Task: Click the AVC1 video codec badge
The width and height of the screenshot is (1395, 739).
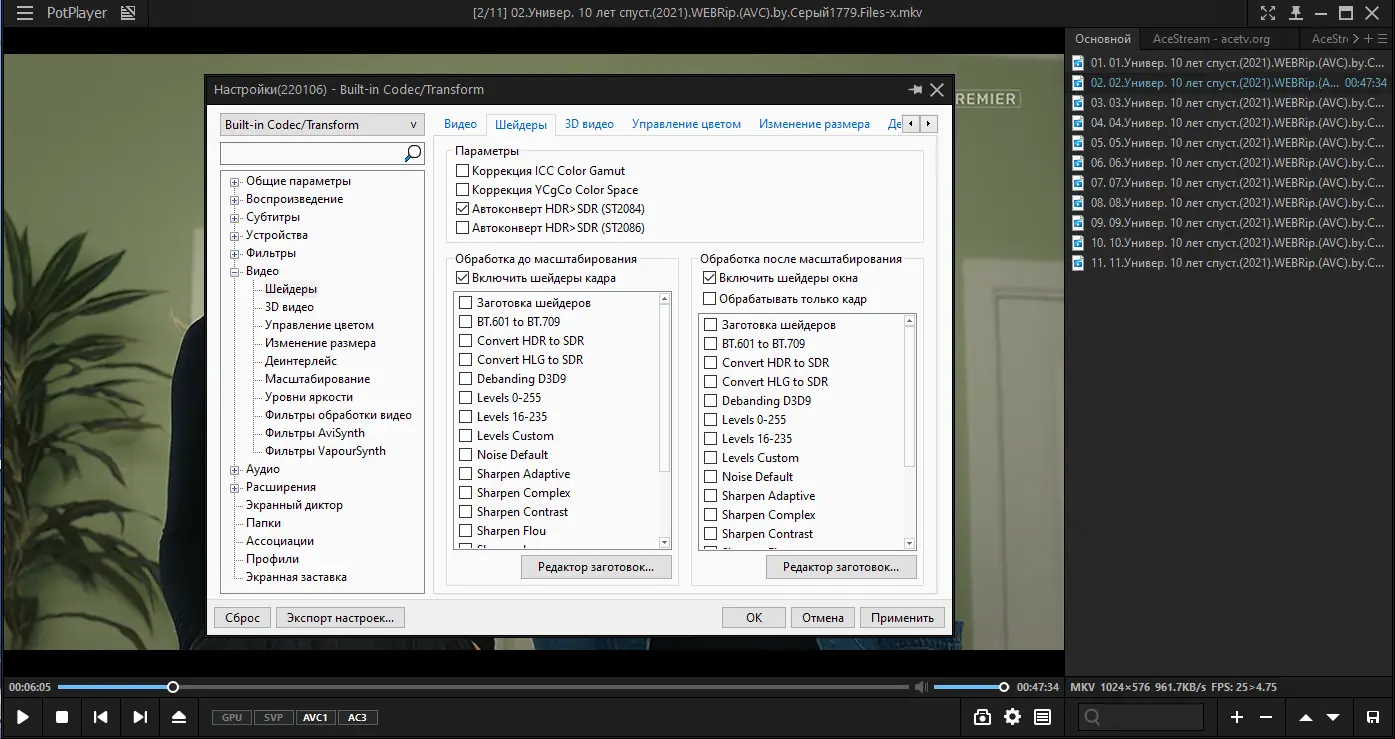Action: 316,718
